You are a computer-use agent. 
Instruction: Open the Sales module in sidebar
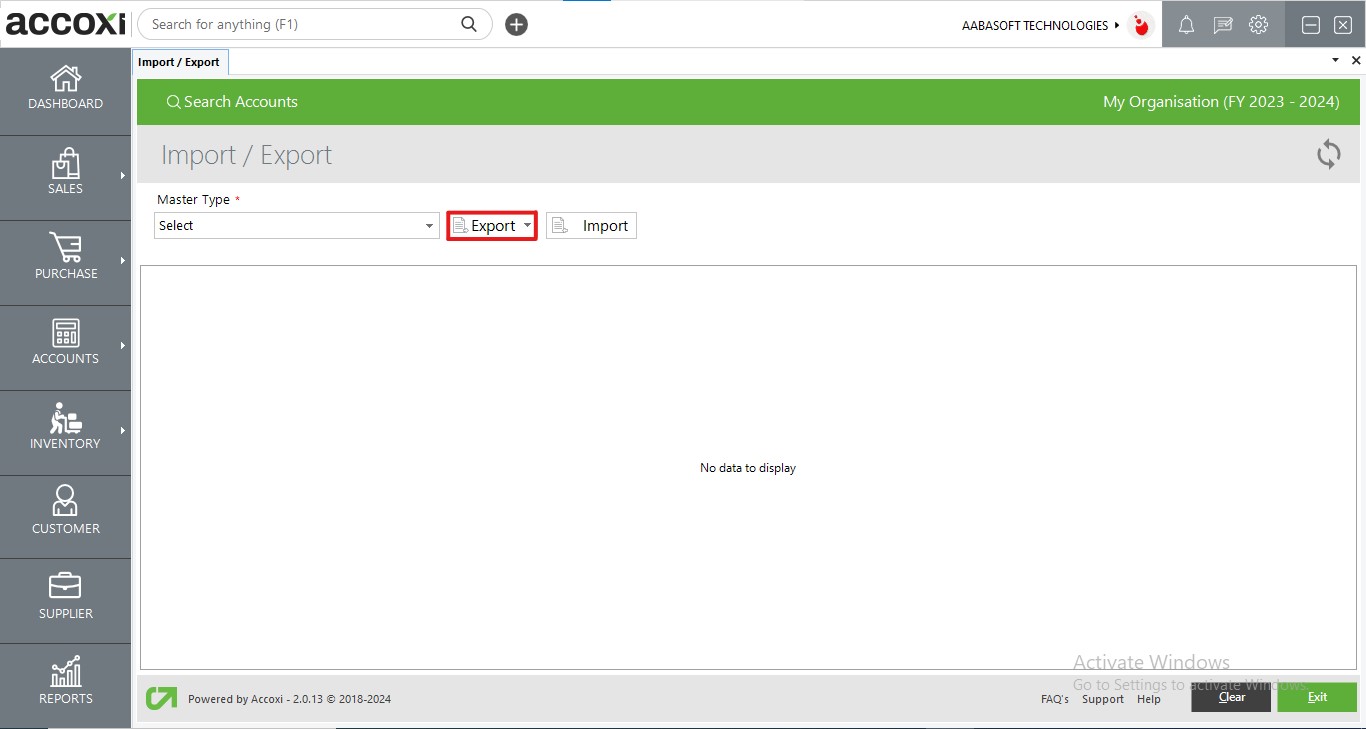coord(65,173)
